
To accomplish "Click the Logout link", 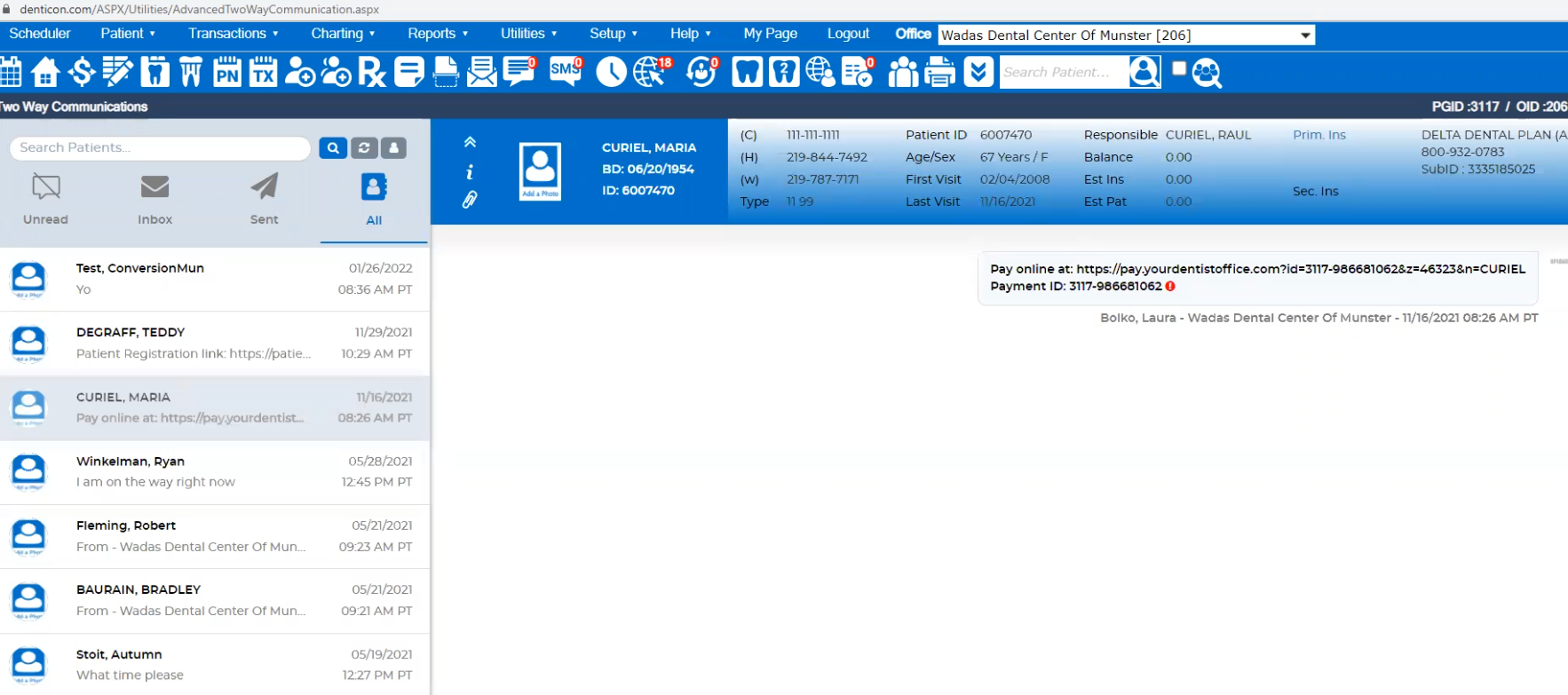I will (x=848, y=34).
